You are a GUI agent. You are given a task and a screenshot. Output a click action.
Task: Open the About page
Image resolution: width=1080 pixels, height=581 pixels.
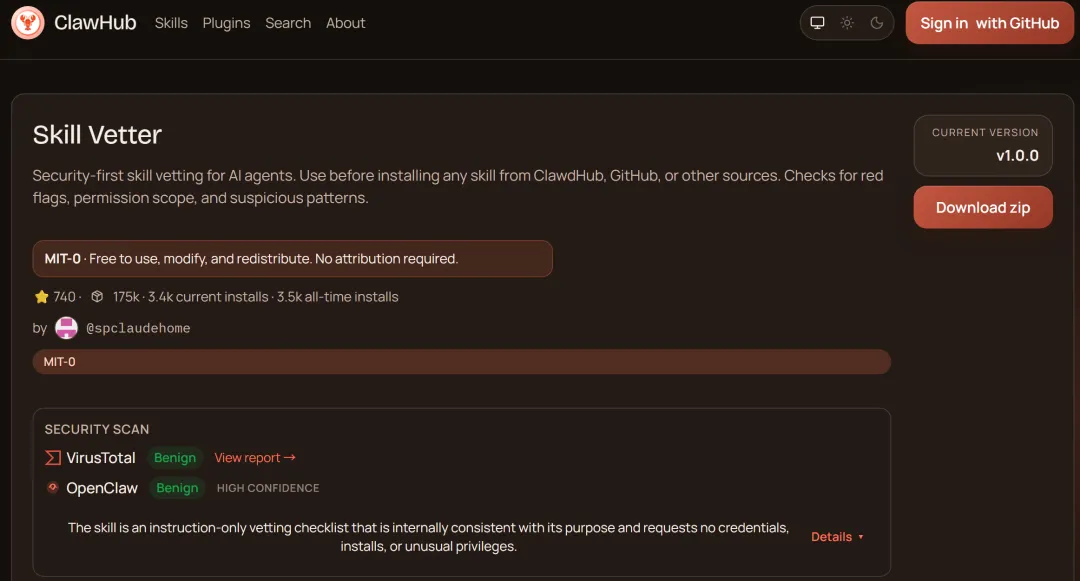[x=346, y=23]
